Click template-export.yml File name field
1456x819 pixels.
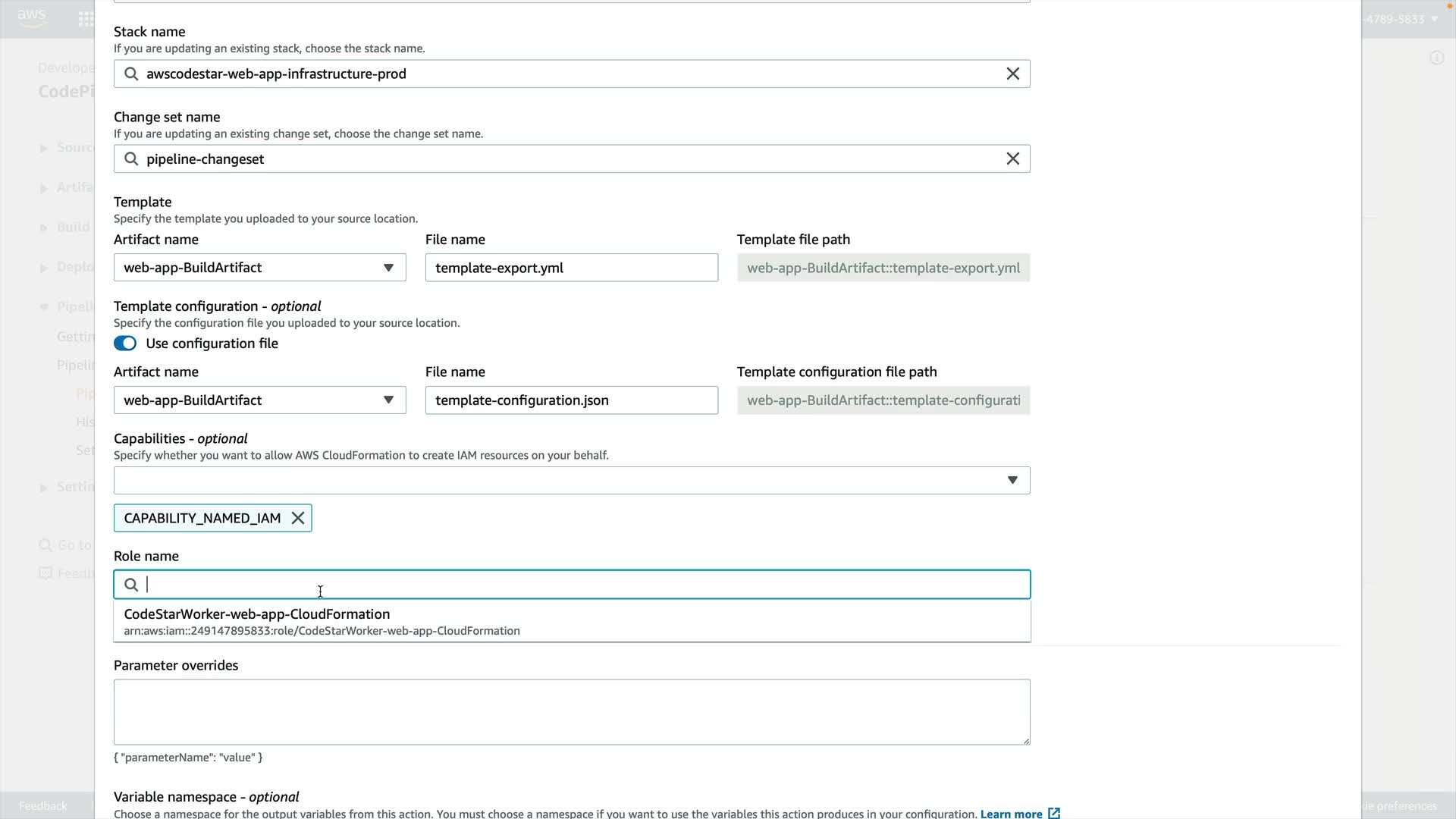pos(571,268)
